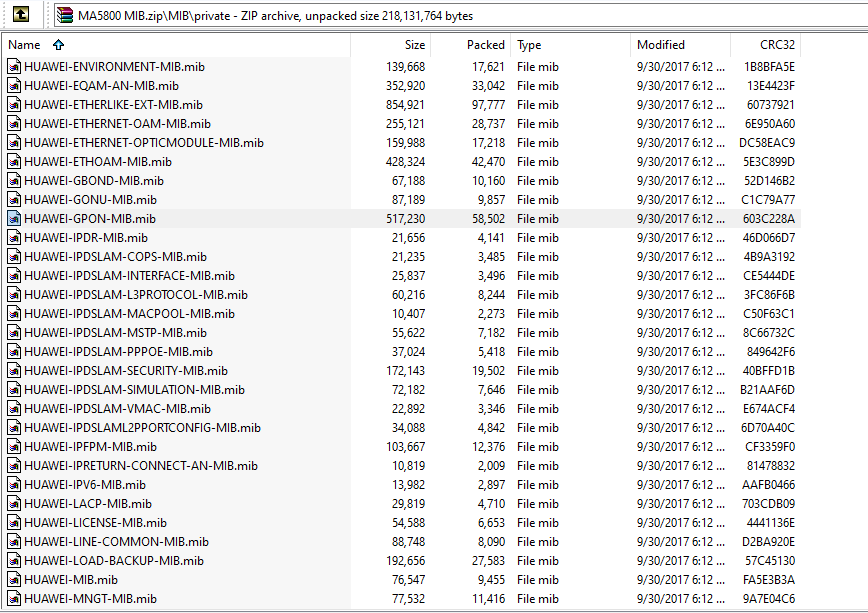Image resolution: width=868 pixels, height=613 pixels.
Task: Select the HUAWEI-ETHERNET-OAM-MIB.mib file icon
Action: pos(14,124)
